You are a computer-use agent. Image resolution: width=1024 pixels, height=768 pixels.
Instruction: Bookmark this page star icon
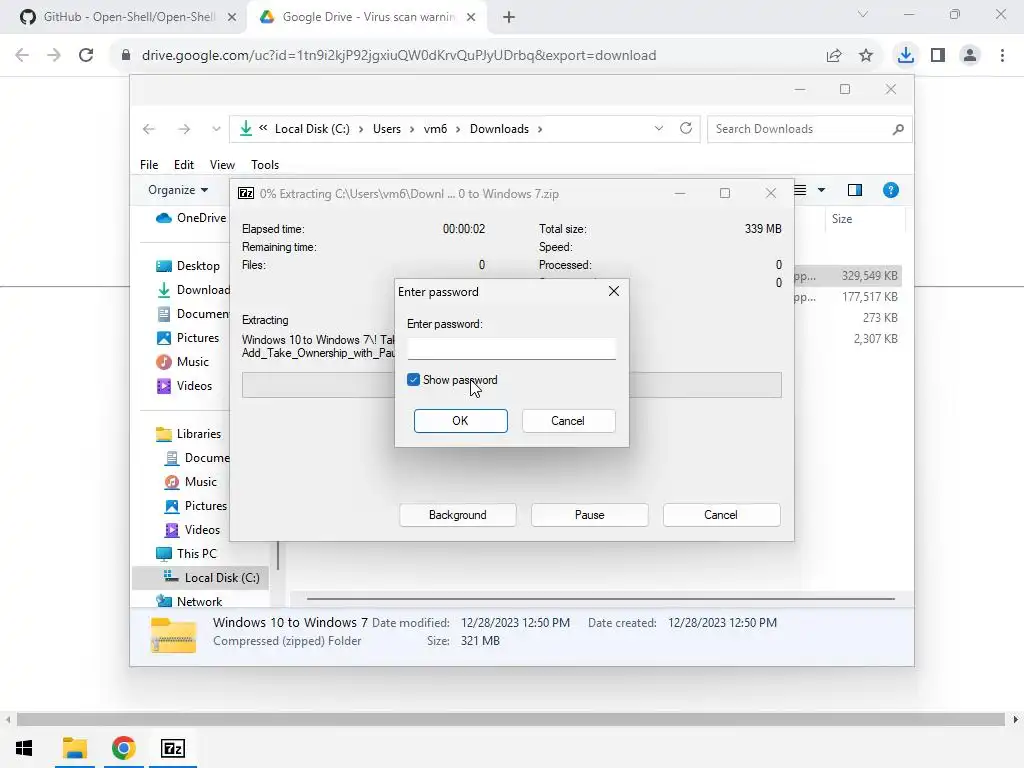coord(866,56)
